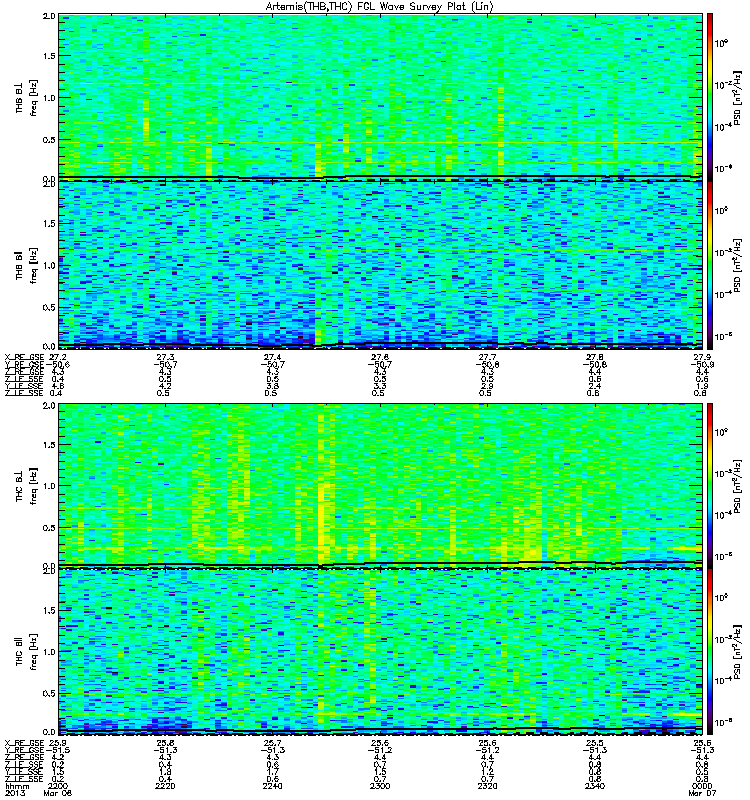This screenshot has height=800, width=750.
Task: Click the 2220 time tick label
Action: pyautogui.click(x=165, y=786)
